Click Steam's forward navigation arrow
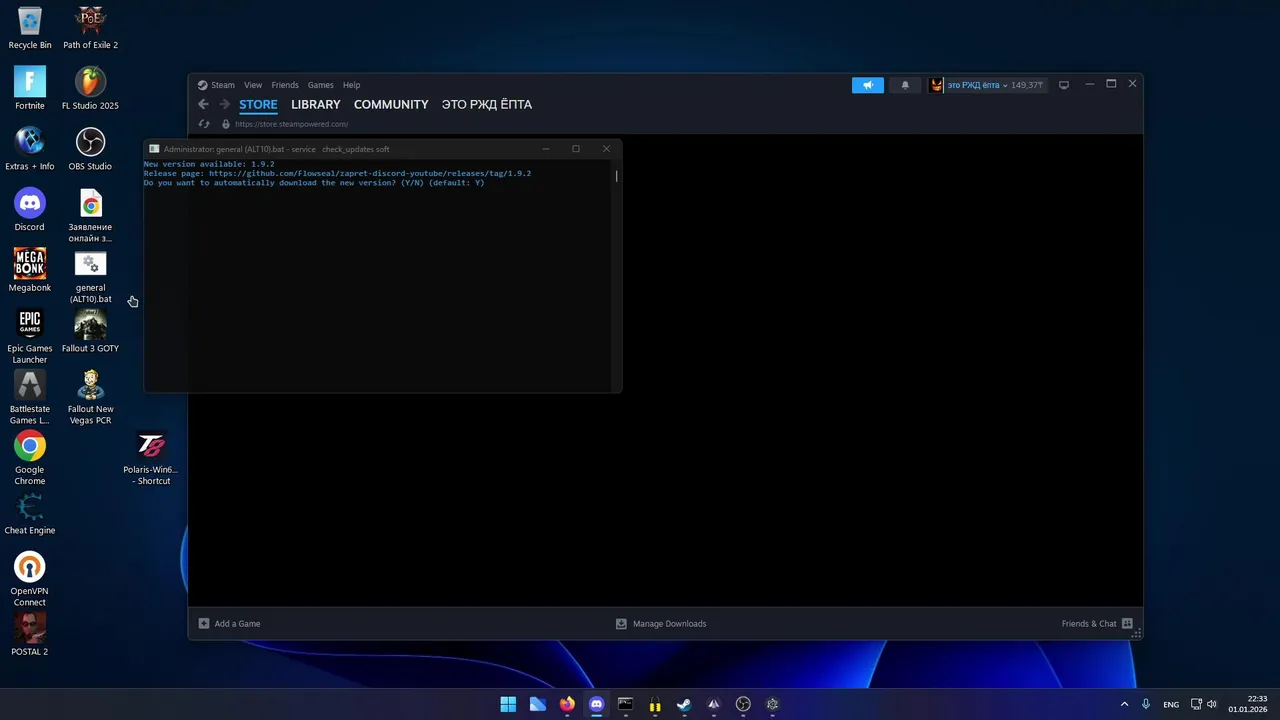This screenshot has height=720, width=1280. (225, 104)
